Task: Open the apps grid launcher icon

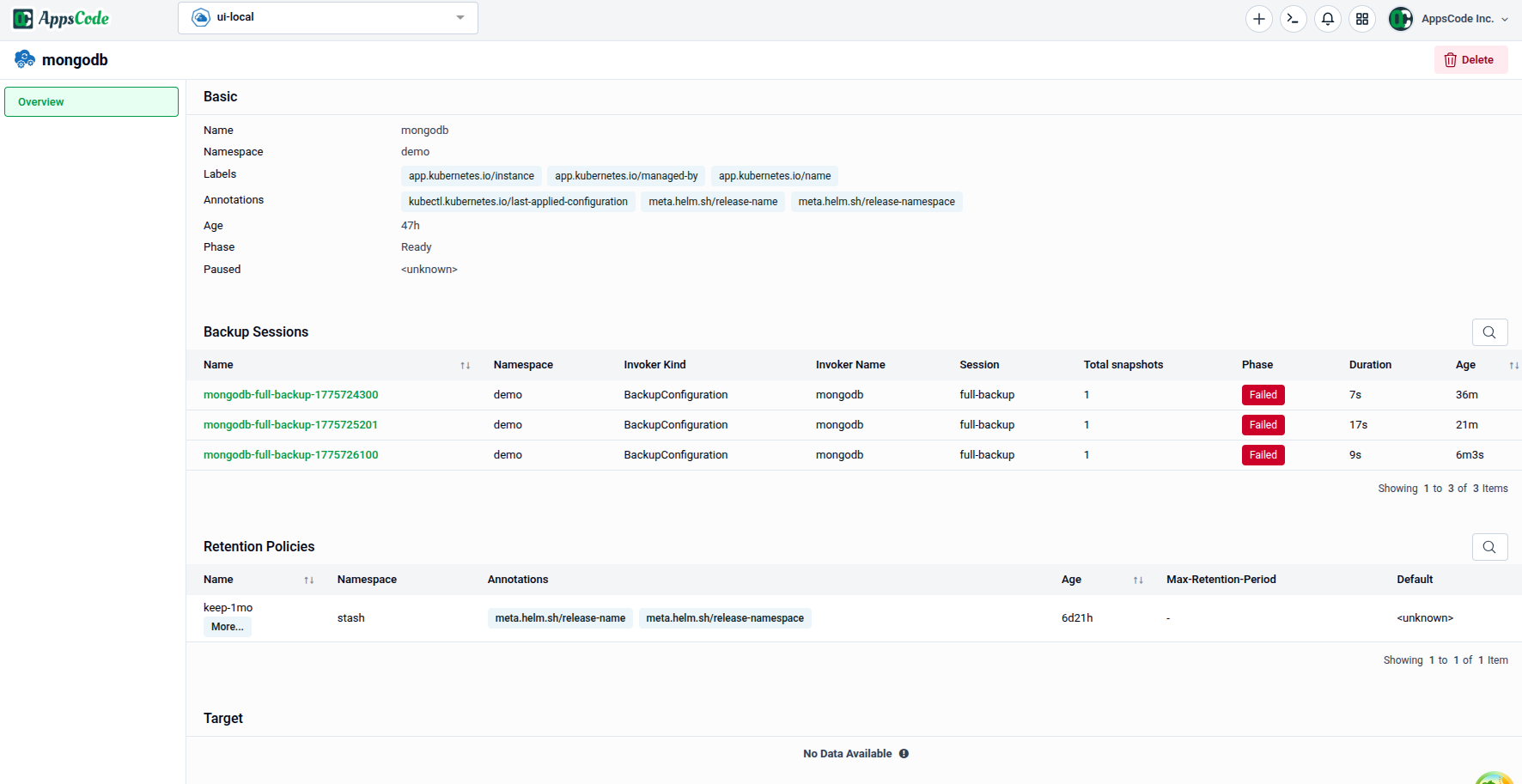Action: [x=1361, y=18]
